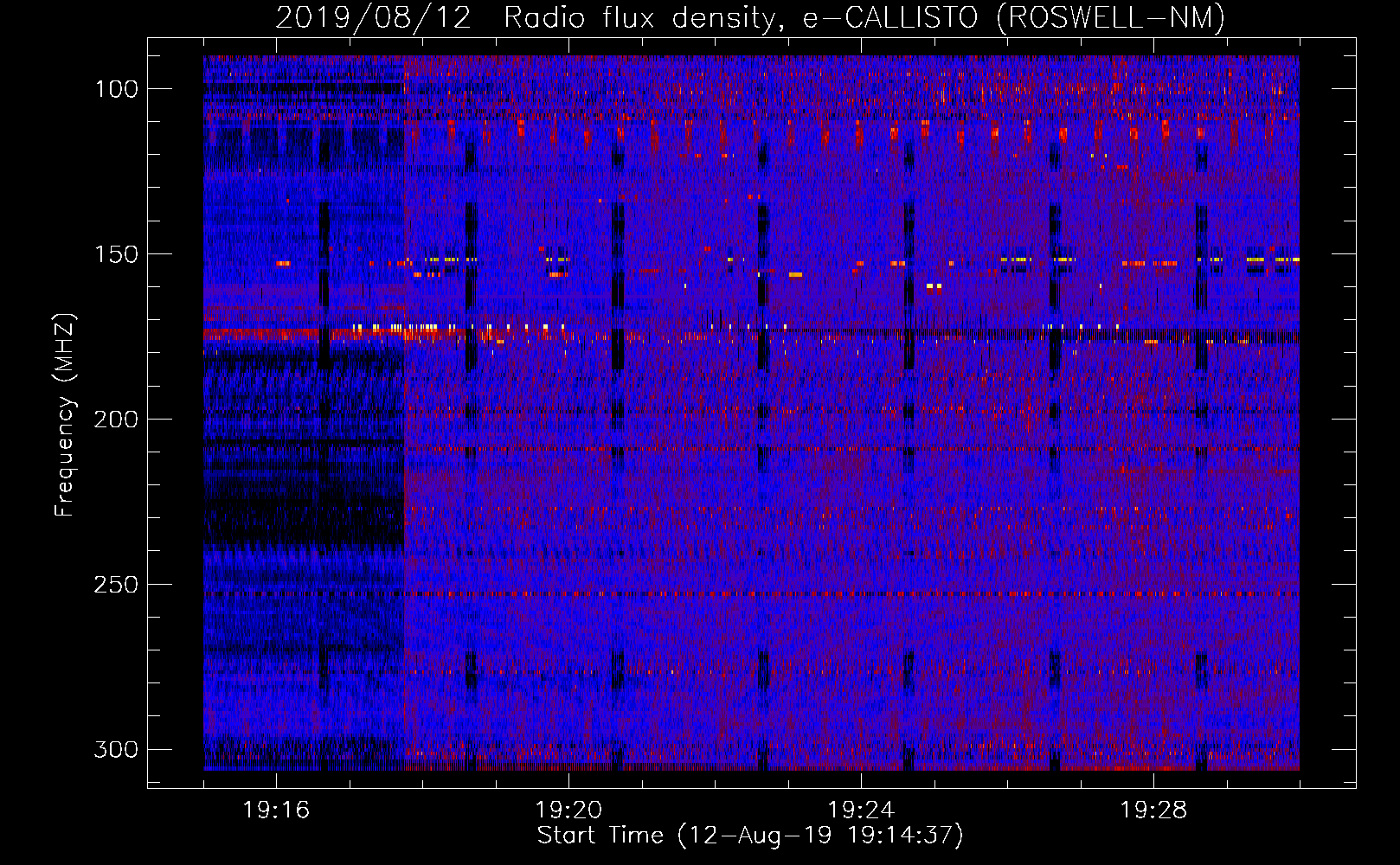Viewport: 1400px width, 865px height.
Task: Click the 19:20 time tick label
Action: click(x=568, y=811)
